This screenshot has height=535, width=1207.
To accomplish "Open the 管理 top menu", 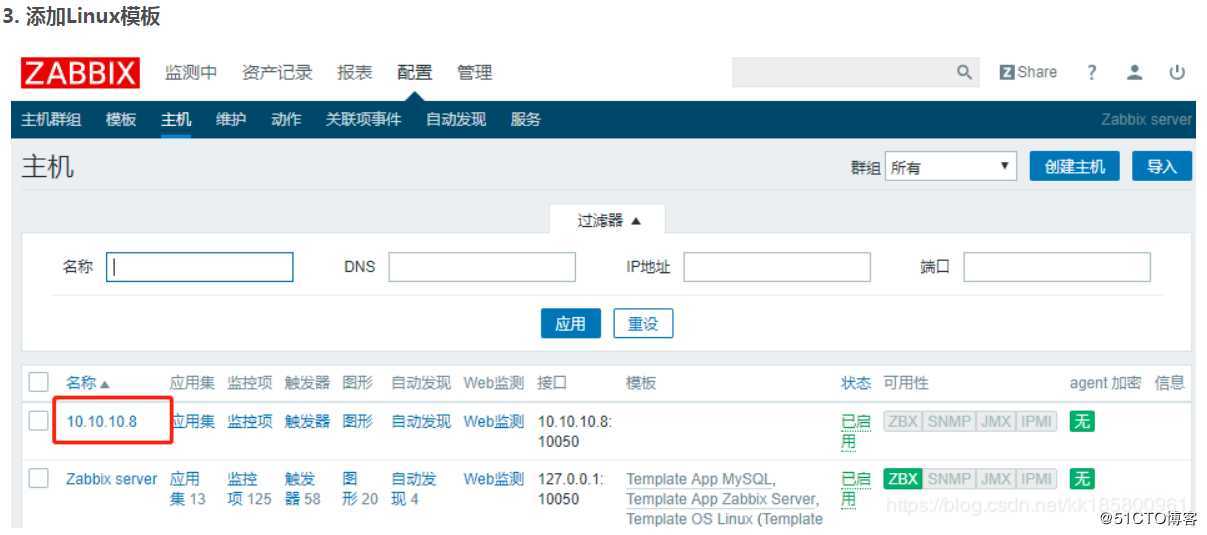I will point(475,73).
